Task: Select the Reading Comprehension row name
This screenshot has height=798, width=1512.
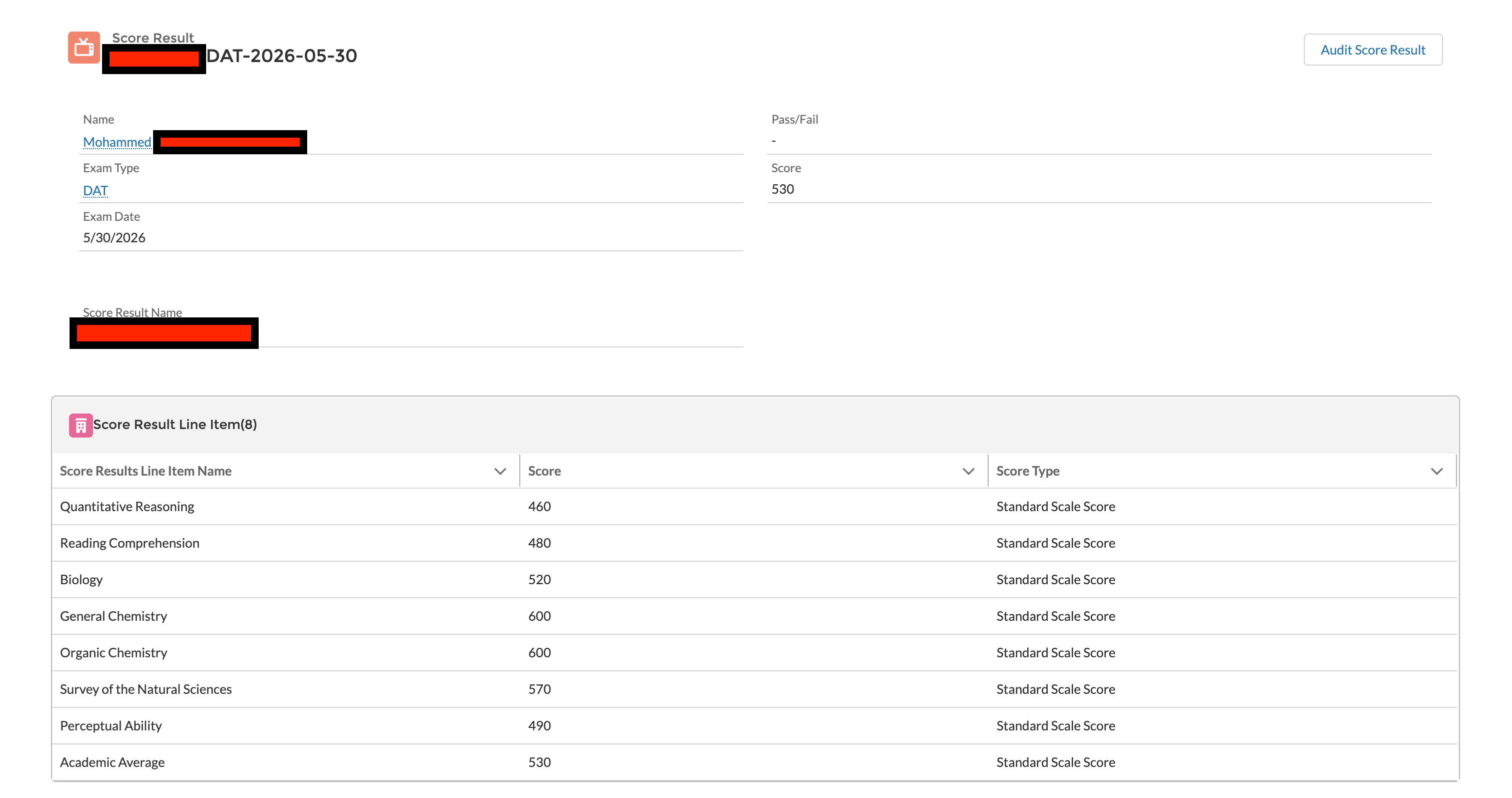Action: [129, 543]
